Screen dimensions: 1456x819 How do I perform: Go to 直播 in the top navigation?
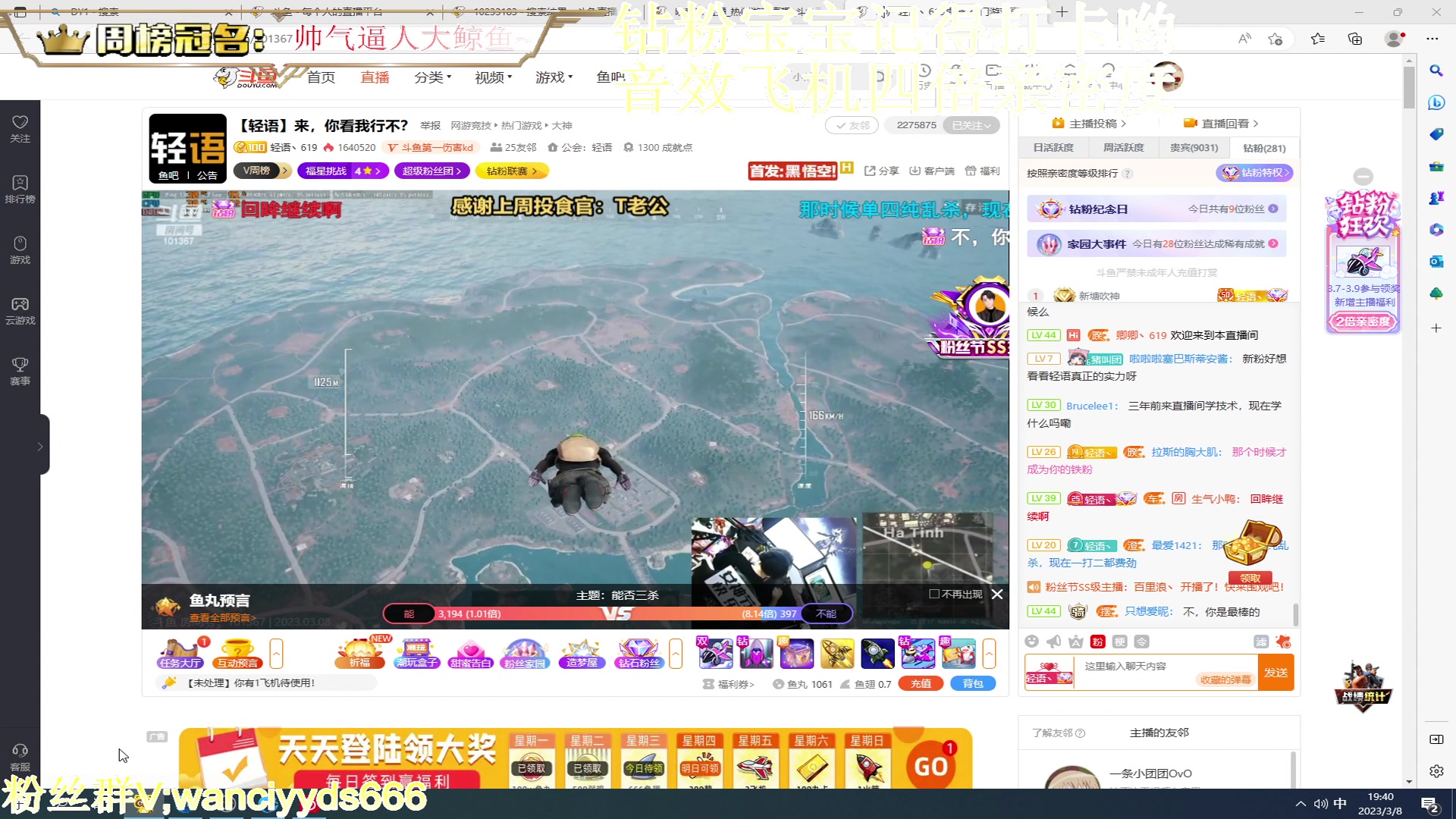tap(375, 77)
